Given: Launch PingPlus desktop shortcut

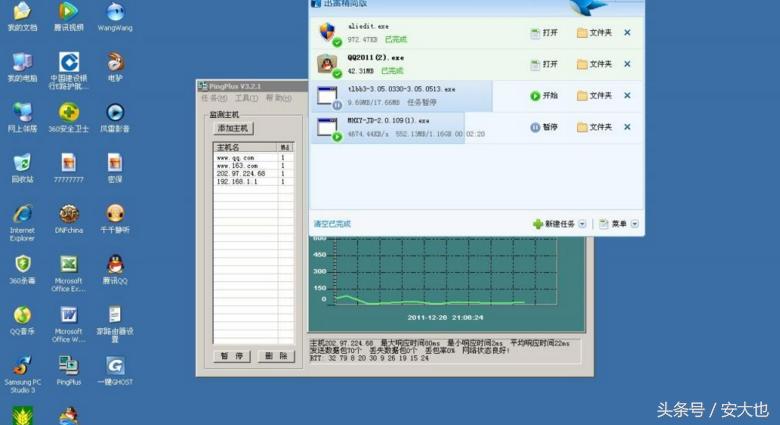Looking at the screenshot, I should pyautogui.click(x=69, y=371).
